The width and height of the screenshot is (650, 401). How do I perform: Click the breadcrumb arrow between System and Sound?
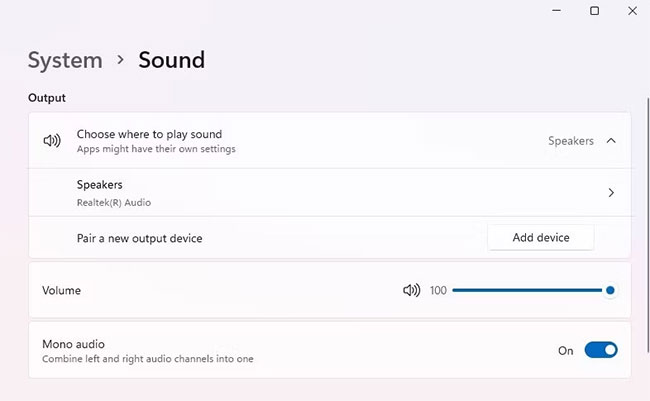coord(120,60)
